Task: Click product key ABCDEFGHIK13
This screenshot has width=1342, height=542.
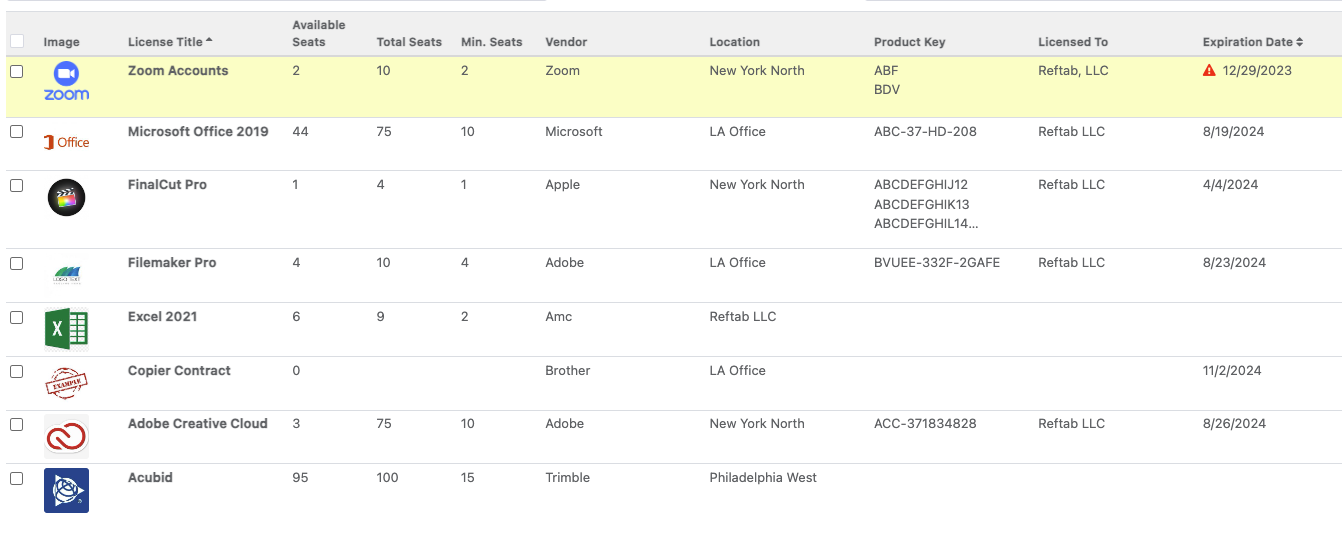Action: tap(921, 205)
